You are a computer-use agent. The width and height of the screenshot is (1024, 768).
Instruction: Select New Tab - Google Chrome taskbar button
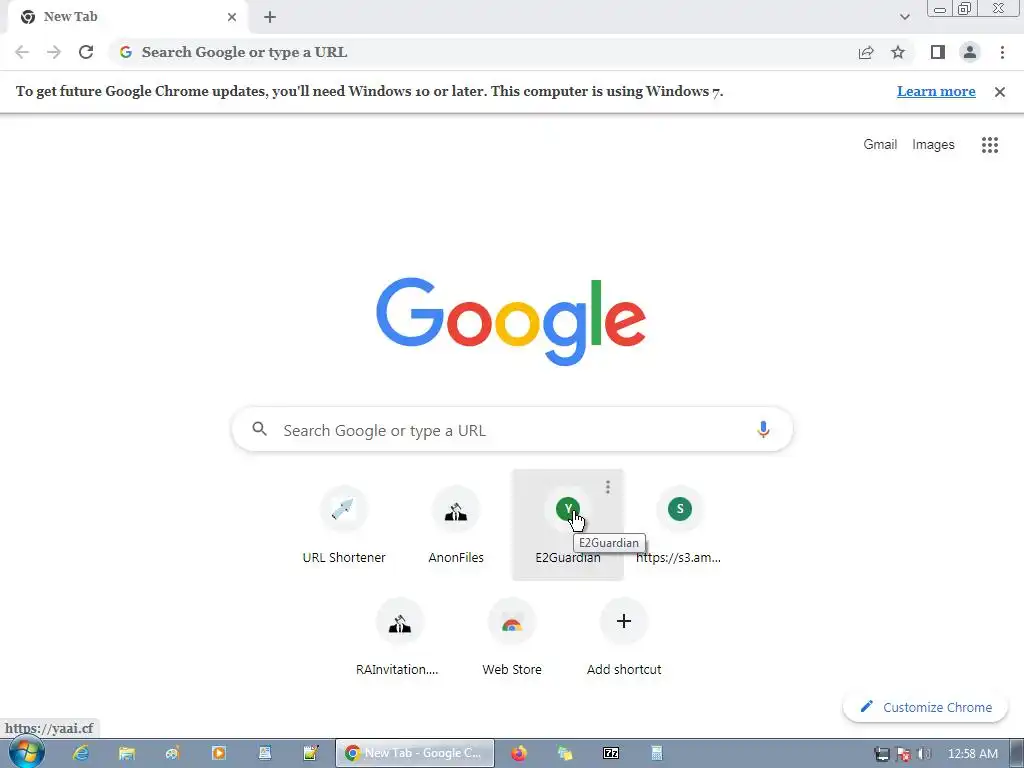(415, 753)
